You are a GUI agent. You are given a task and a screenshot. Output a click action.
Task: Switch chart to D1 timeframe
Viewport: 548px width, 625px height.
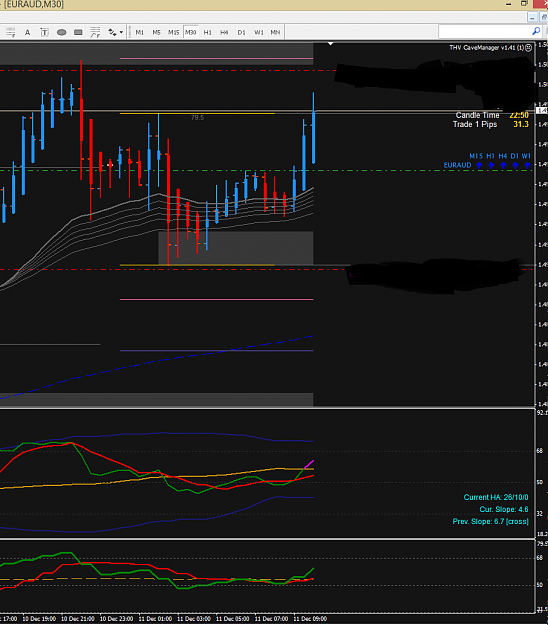(x=242, y=32)
